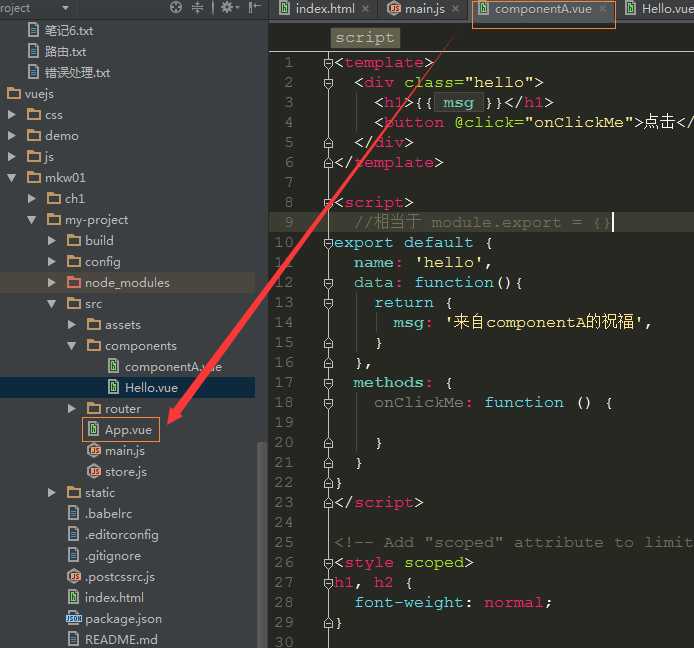Click the script breadcrumb label
Image resolution: width=694 pixels, height=648 pixels.
click(x=365, y=38)
